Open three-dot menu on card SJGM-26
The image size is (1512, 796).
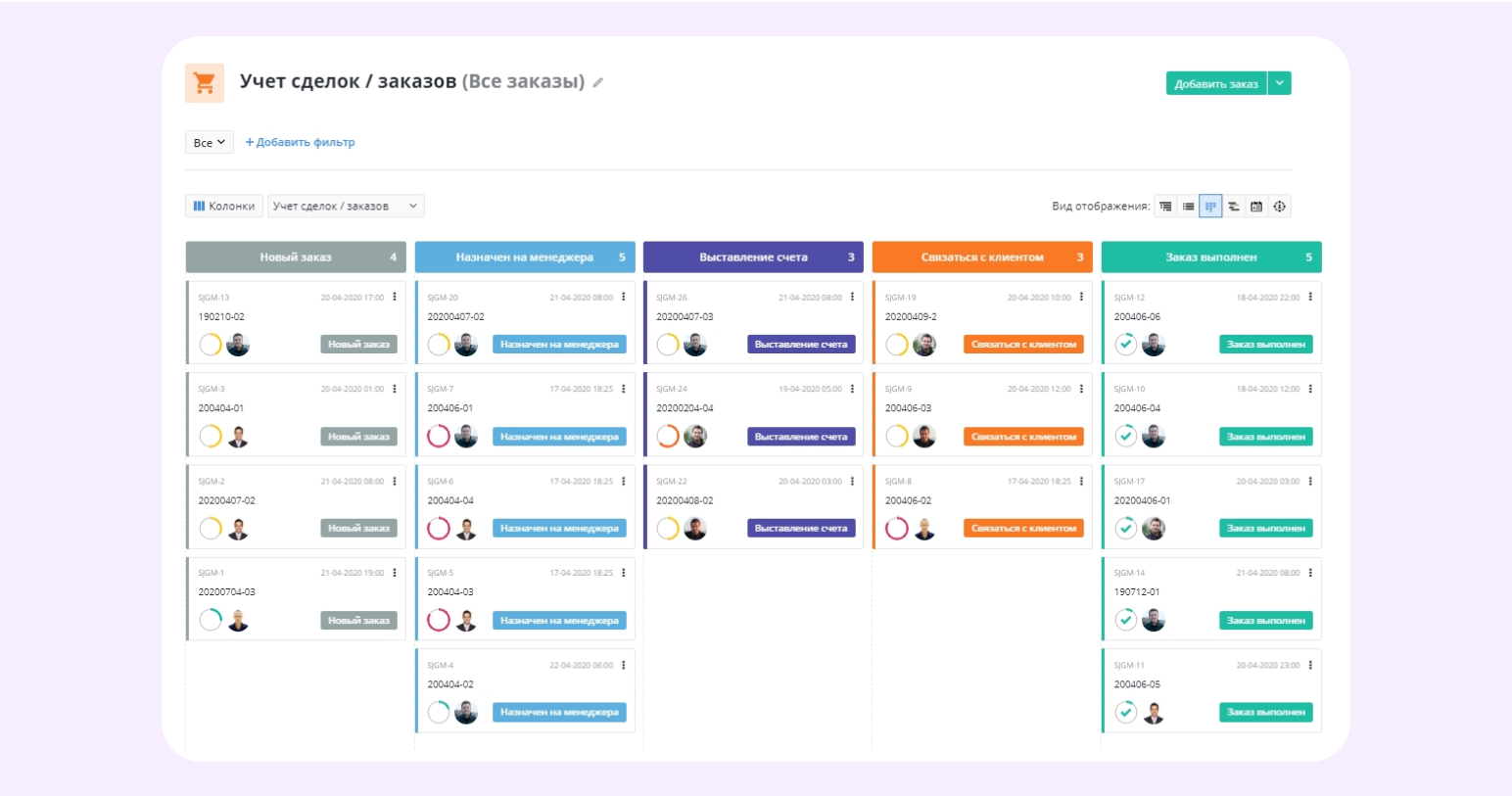click(x=852, y=297)
